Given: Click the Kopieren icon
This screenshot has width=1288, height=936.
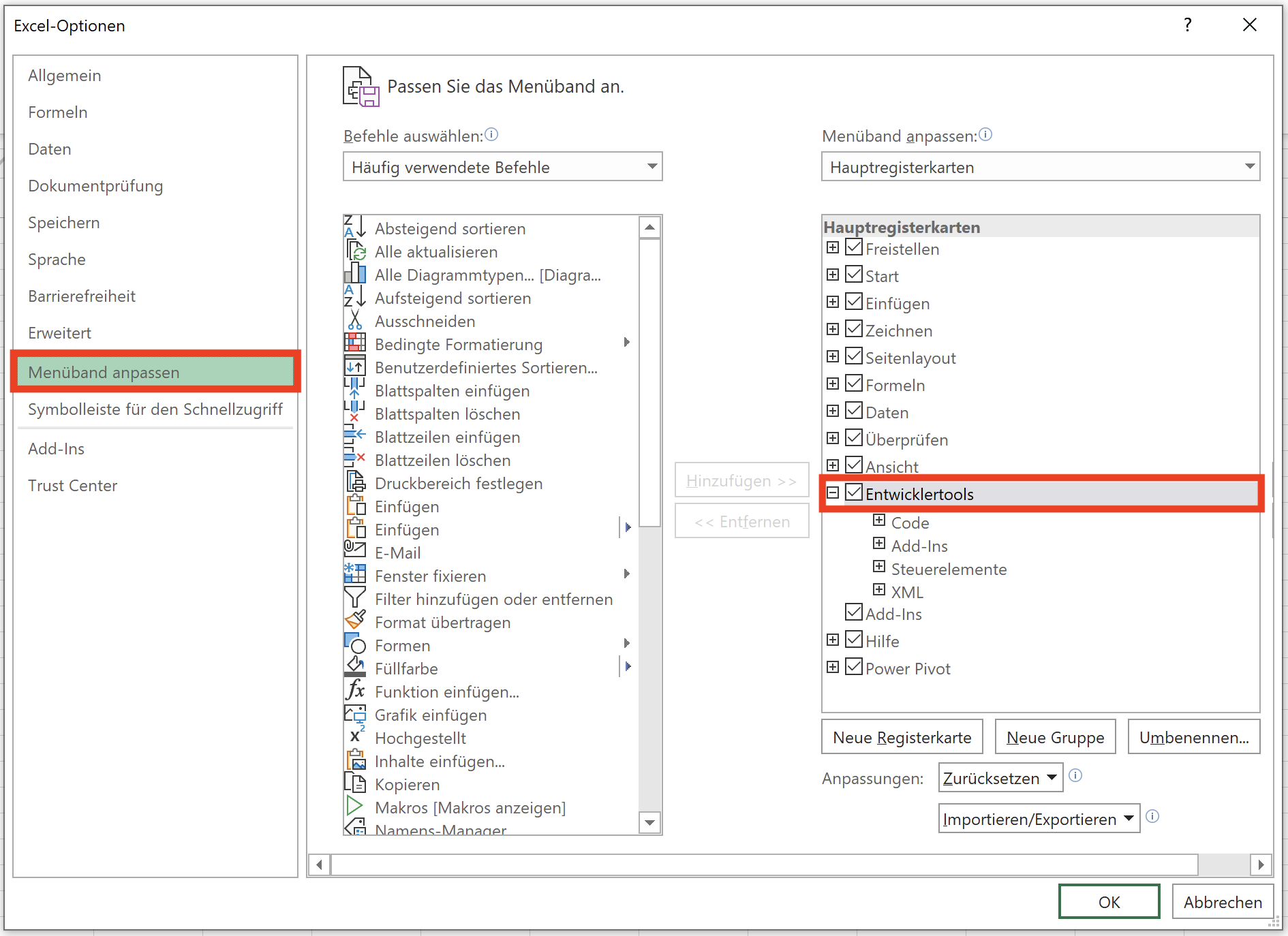Looking at the screenshot, I should coord(355,784).
